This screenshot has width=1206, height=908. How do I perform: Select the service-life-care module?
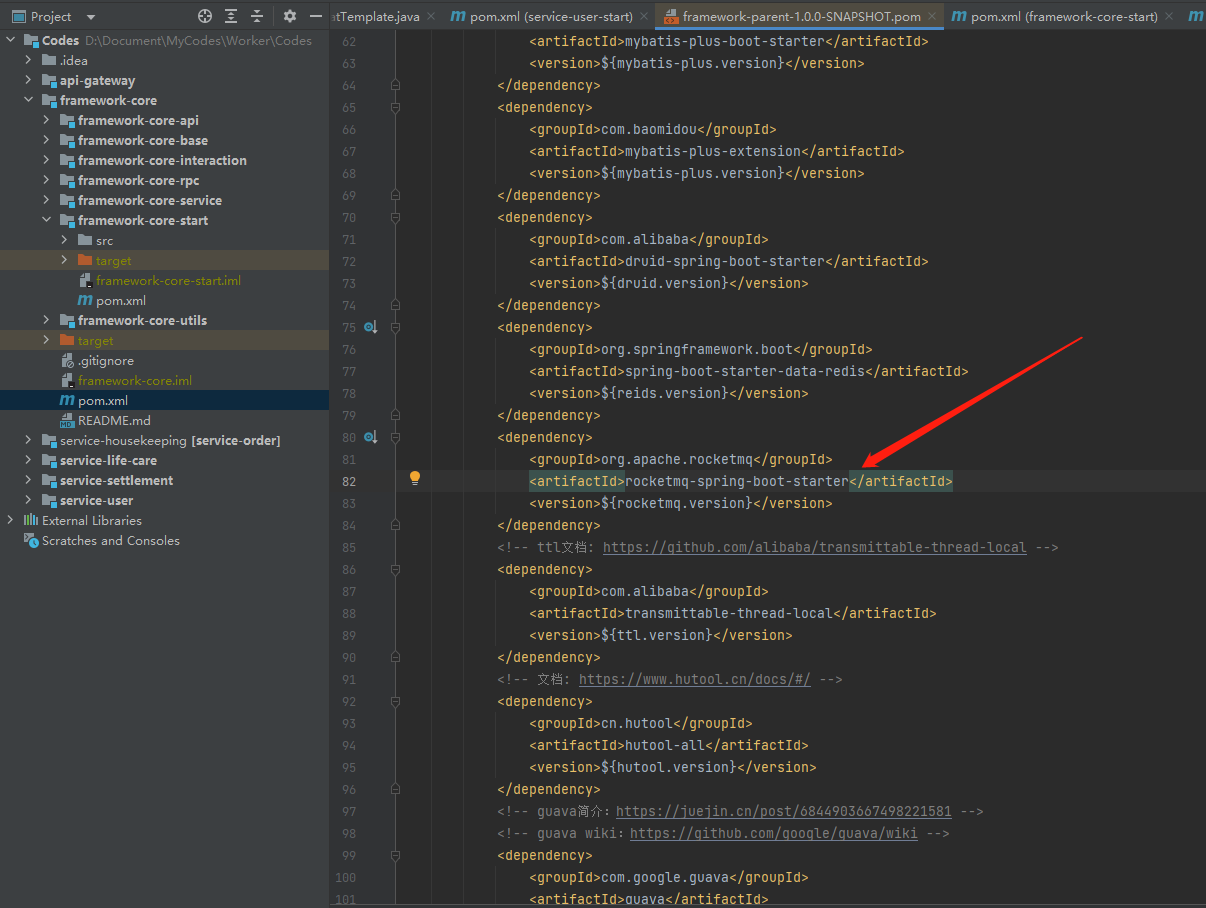[x=108, y=461]
